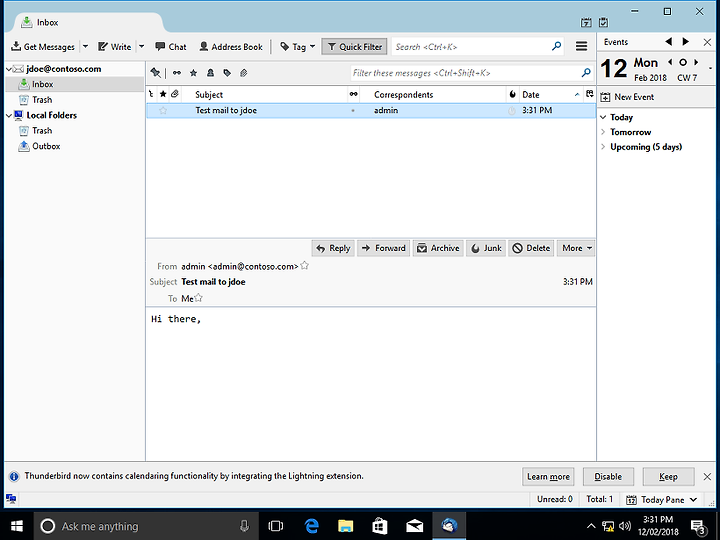720x540 pixels.
Task: Click the thread column header icon
Action: pyautogui.click(x=152, y=94)
